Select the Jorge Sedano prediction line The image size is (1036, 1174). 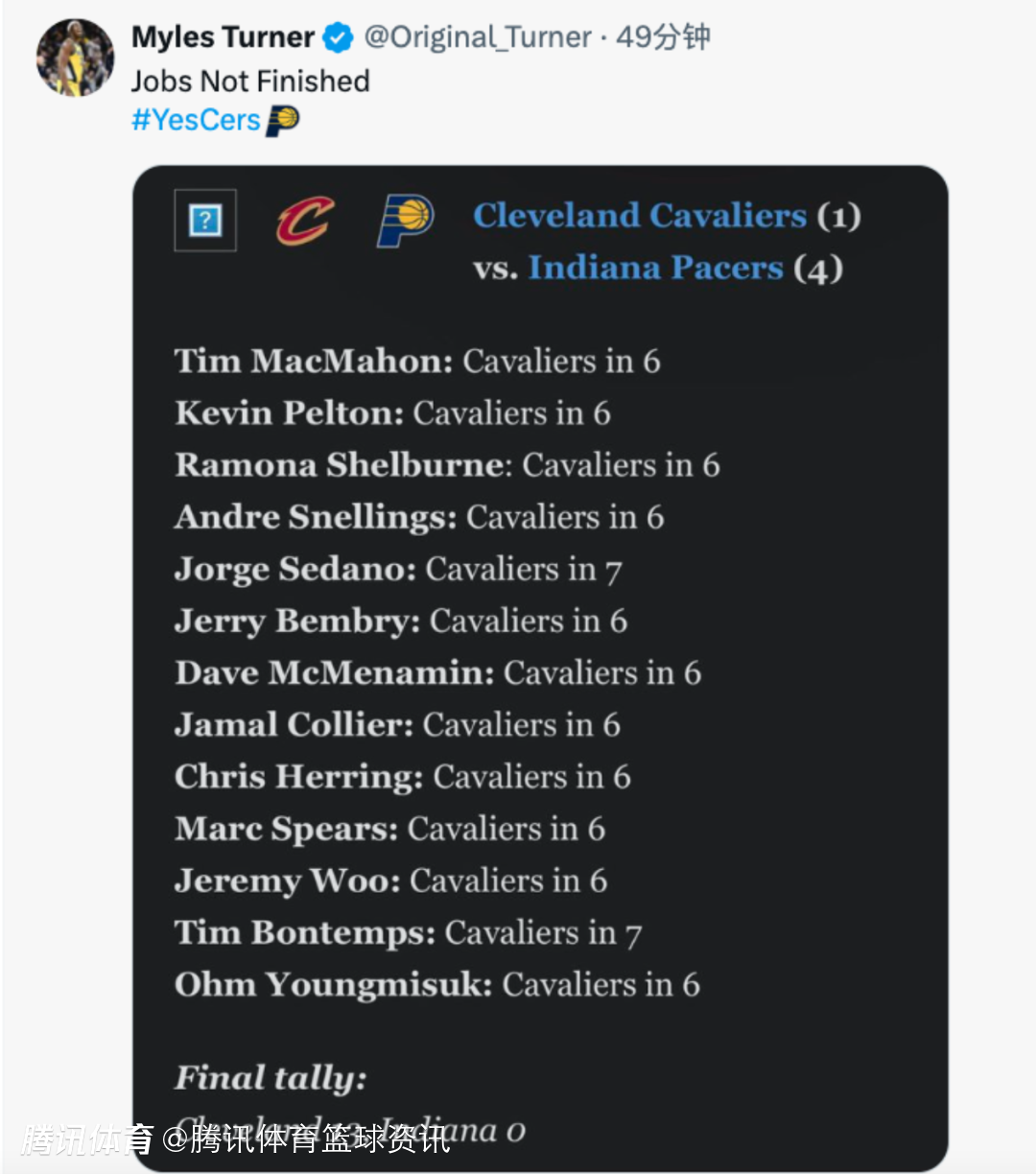(398, 570)
